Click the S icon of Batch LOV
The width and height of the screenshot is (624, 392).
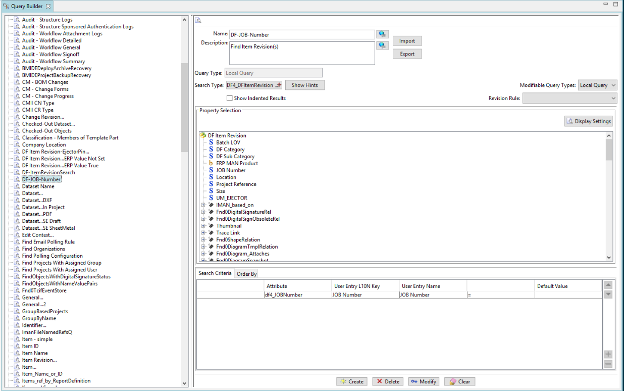pos(211,142)
